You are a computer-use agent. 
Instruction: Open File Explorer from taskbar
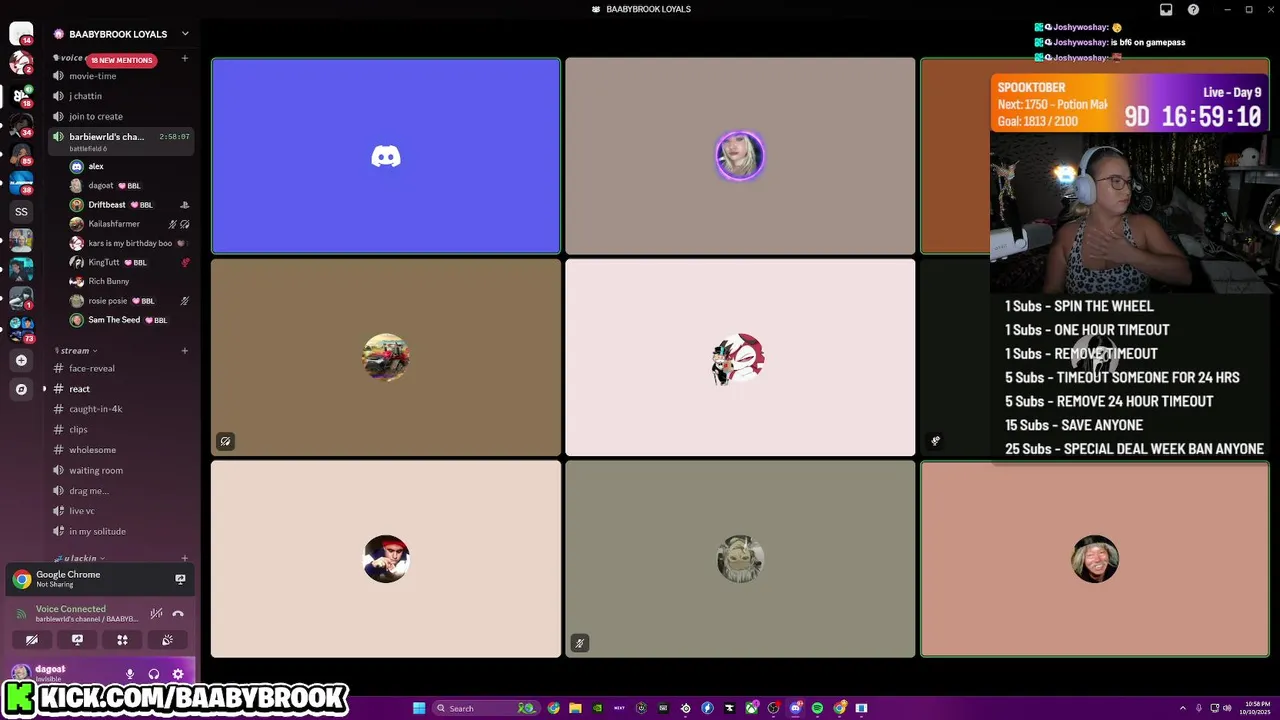(x=575, y=708)
